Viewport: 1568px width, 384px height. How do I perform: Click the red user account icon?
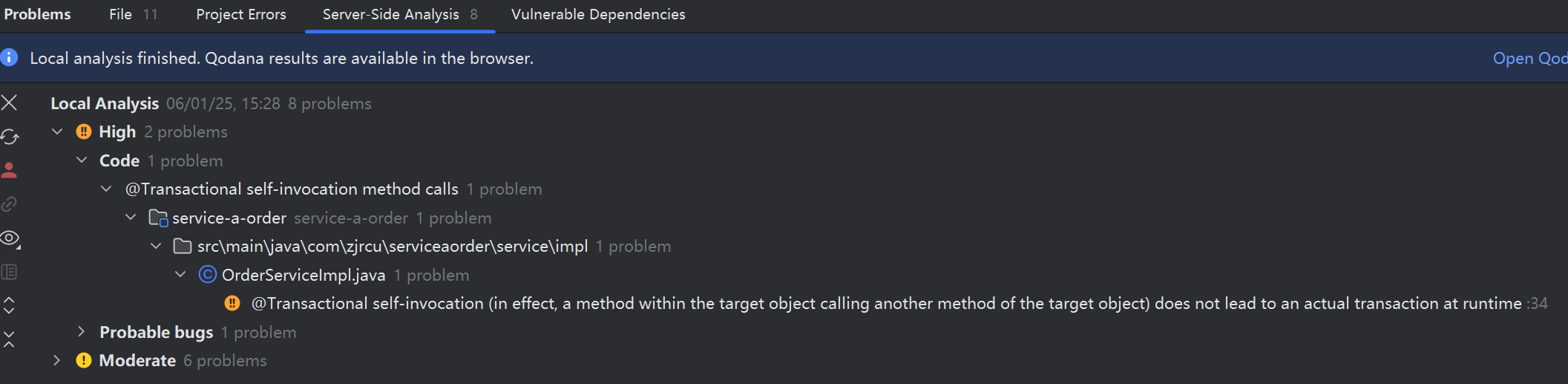pyautogui.click(x=10, y=170)
